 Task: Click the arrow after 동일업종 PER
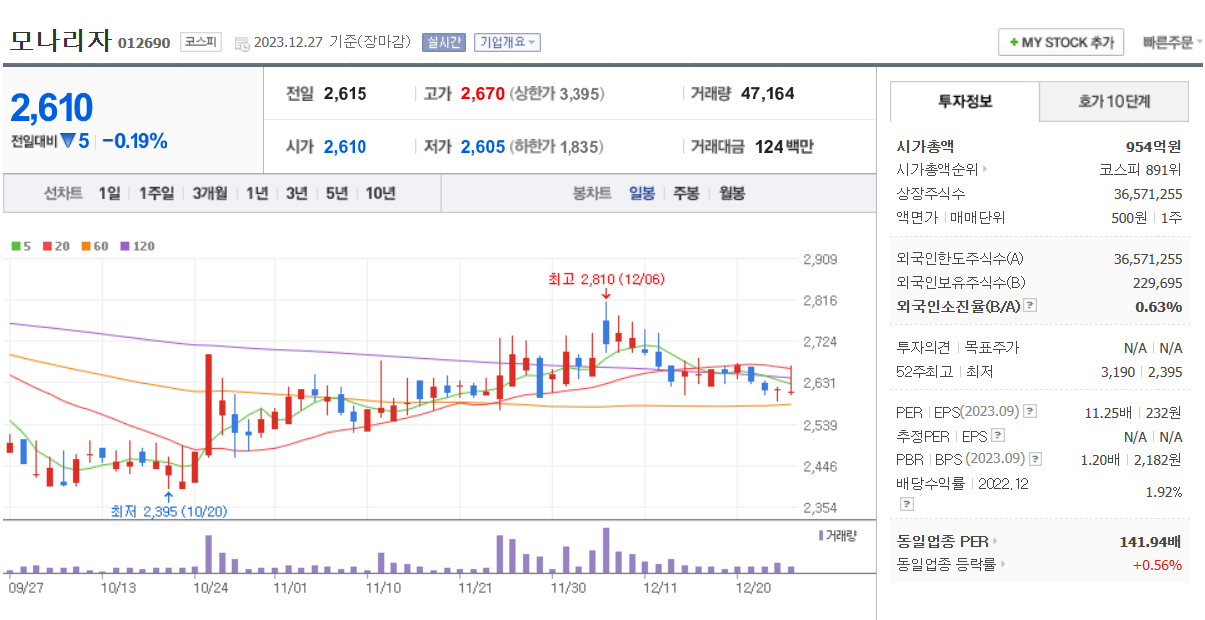[995, 542]
